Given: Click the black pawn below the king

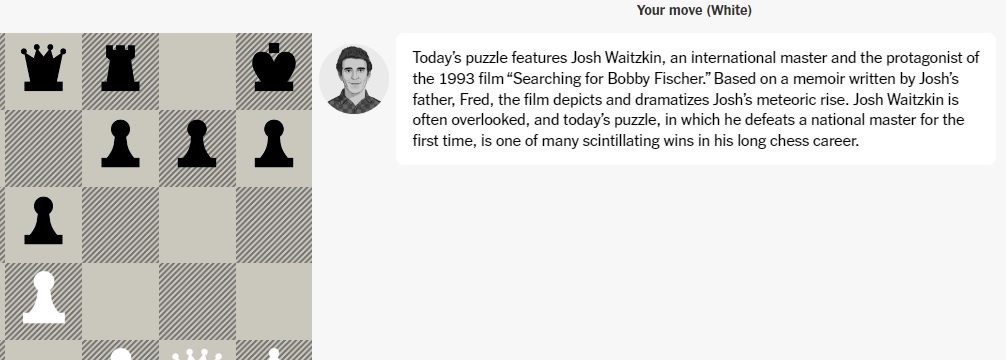Looking at the screenshot, I should coord(274,144).
